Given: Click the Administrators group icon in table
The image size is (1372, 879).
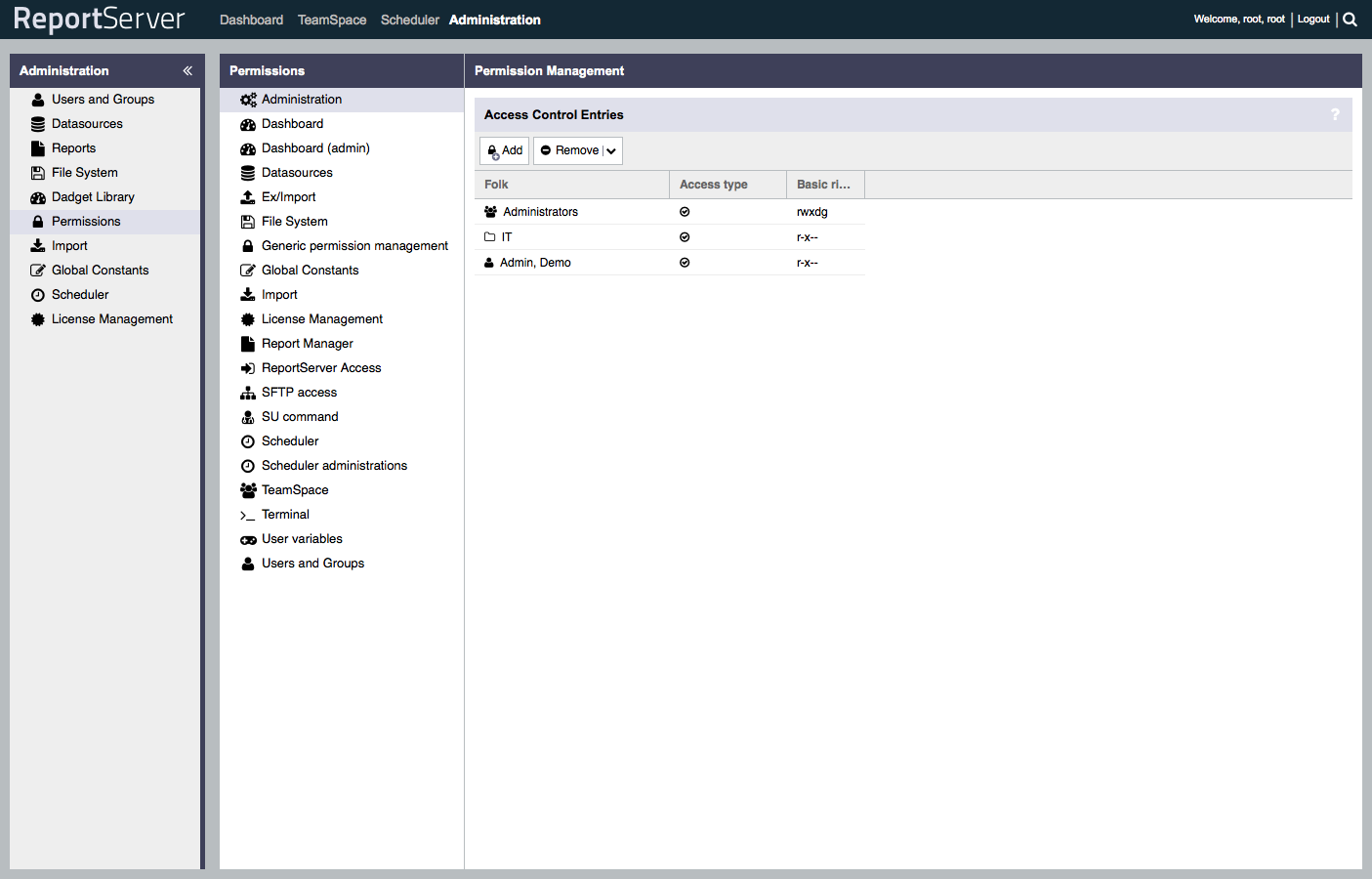Looking at the screenshot, I should [x=491, y=212].
